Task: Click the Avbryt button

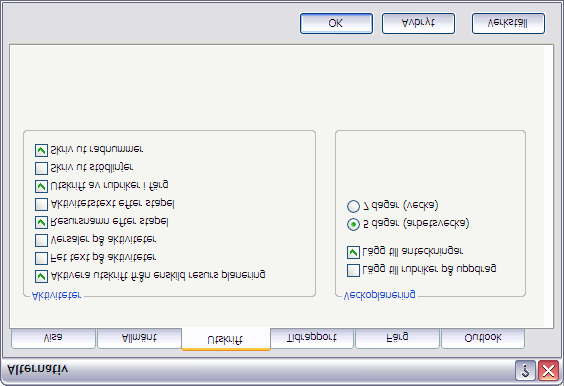Action: (x=418, y=24)
